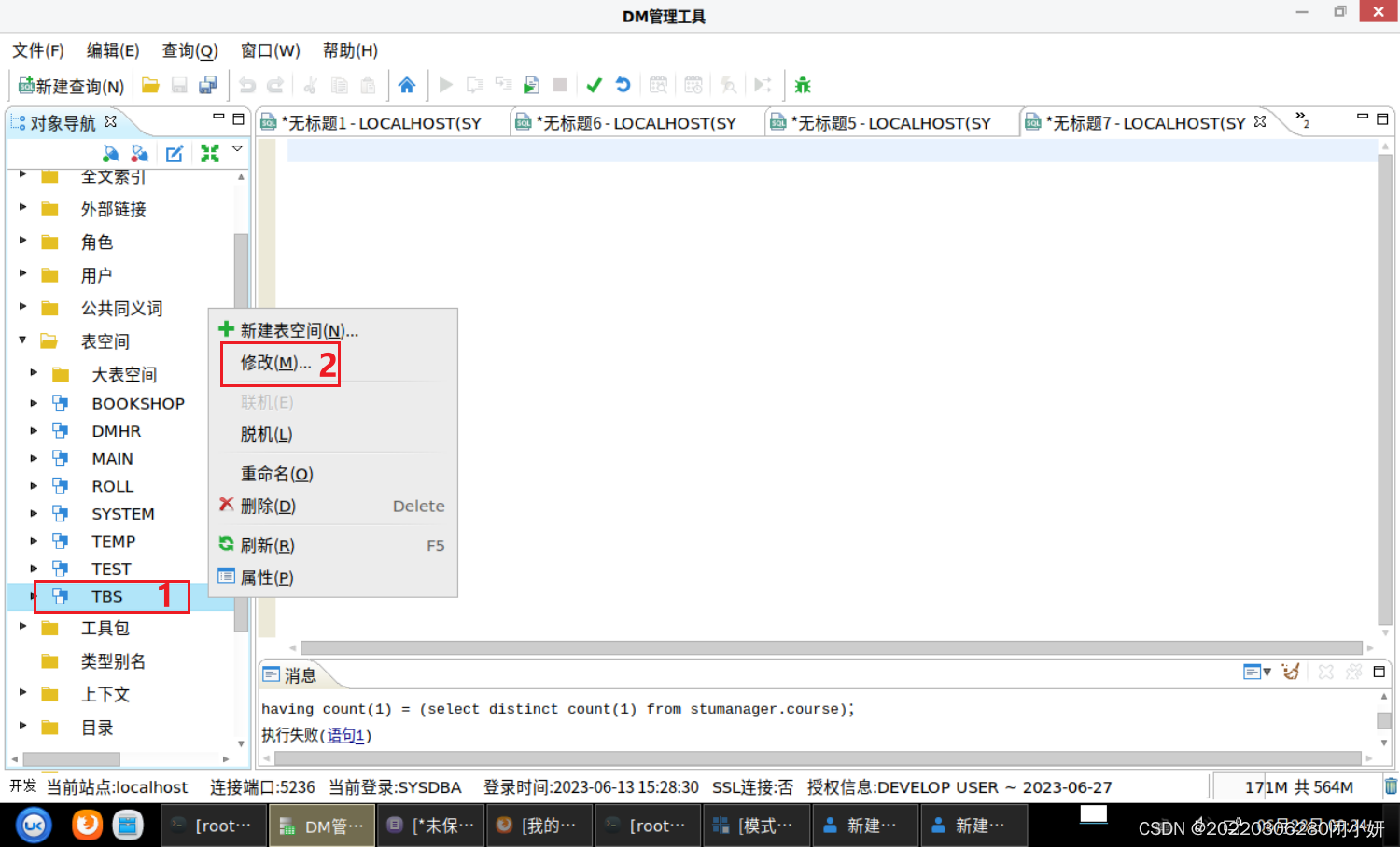The width and height of the screenshot is (1400, 847).
Task: Click the save-all double floppy icon
Action: click(x=208, y=86)
